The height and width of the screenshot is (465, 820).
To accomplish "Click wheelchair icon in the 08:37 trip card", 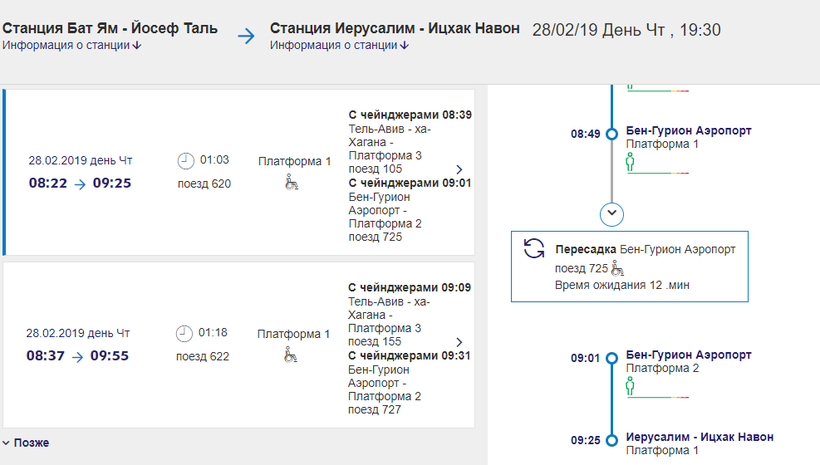I will [293, 353].
